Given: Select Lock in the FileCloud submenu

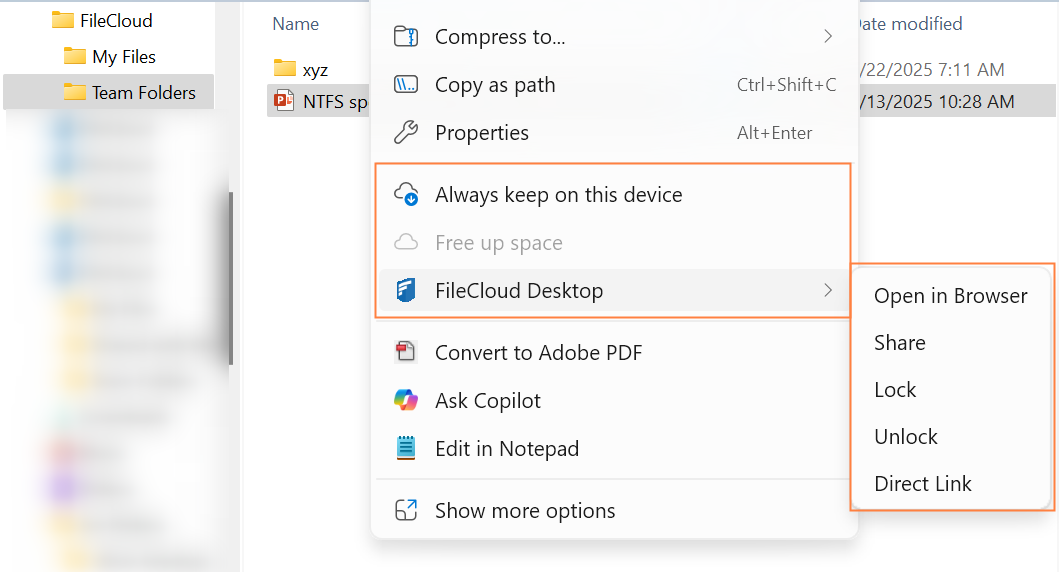Looking at the screenshot, I should [895, 390].
